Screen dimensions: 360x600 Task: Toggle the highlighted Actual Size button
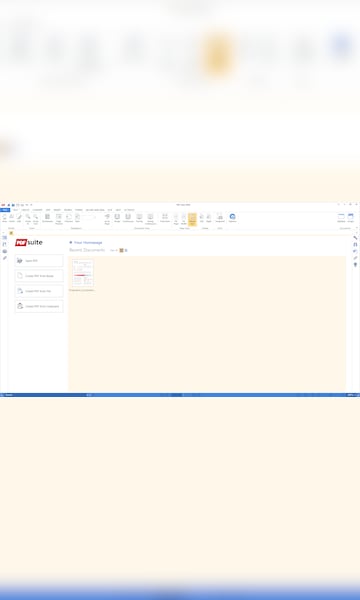click(x=192, y=219)
